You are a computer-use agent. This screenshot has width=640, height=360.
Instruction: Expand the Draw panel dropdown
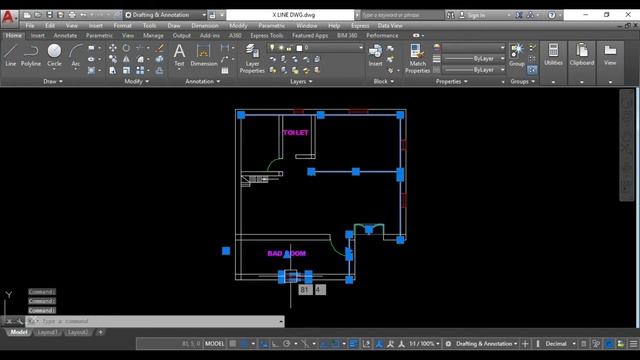(x=53, y=82)
